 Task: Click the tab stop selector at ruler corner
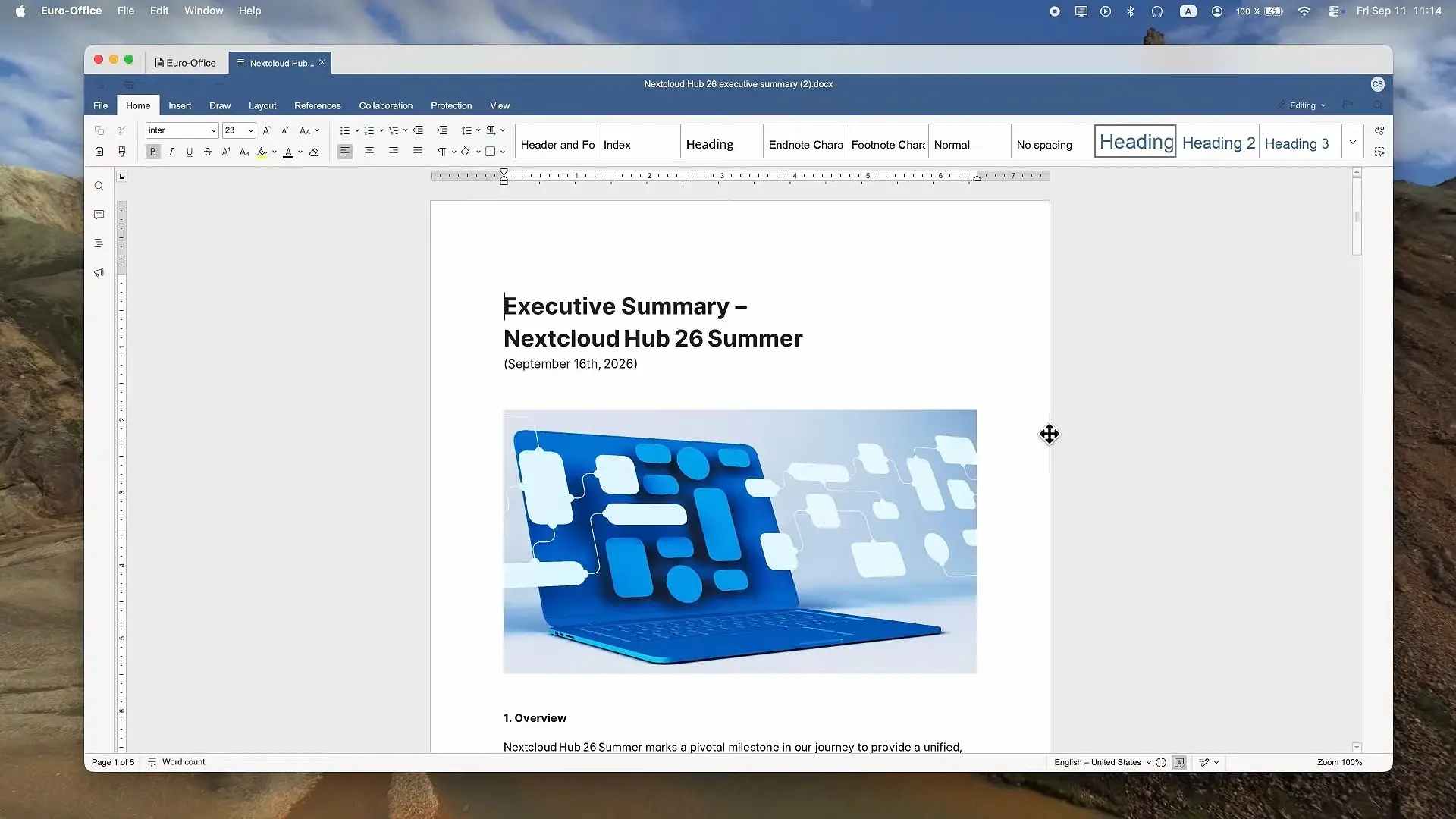pyautogui.click(x=122, y=177)
